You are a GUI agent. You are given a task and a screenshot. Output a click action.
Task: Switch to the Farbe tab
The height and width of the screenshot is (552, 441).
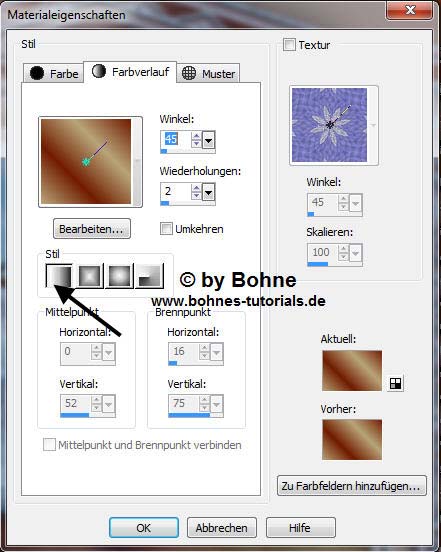[x=54, y=73]
